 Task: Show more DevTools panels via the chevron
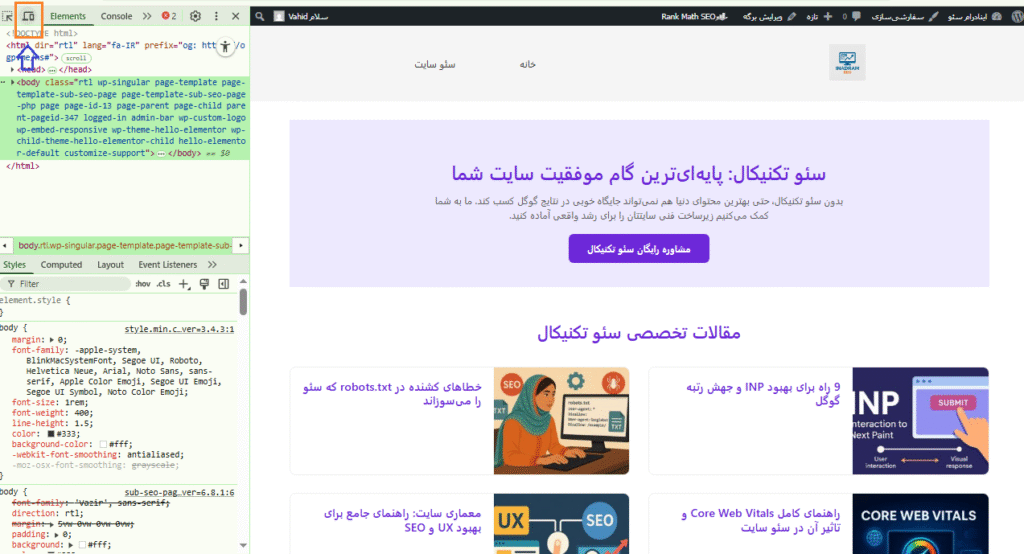[x=147, y=16]
